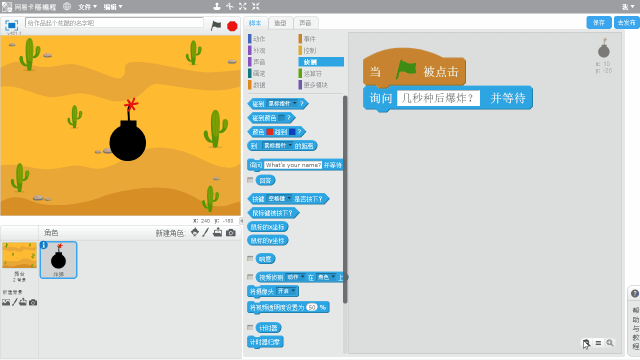The image size is (640, 360).
Task: Click the block palette vertical scrollbar
Action: coord(345,199)
